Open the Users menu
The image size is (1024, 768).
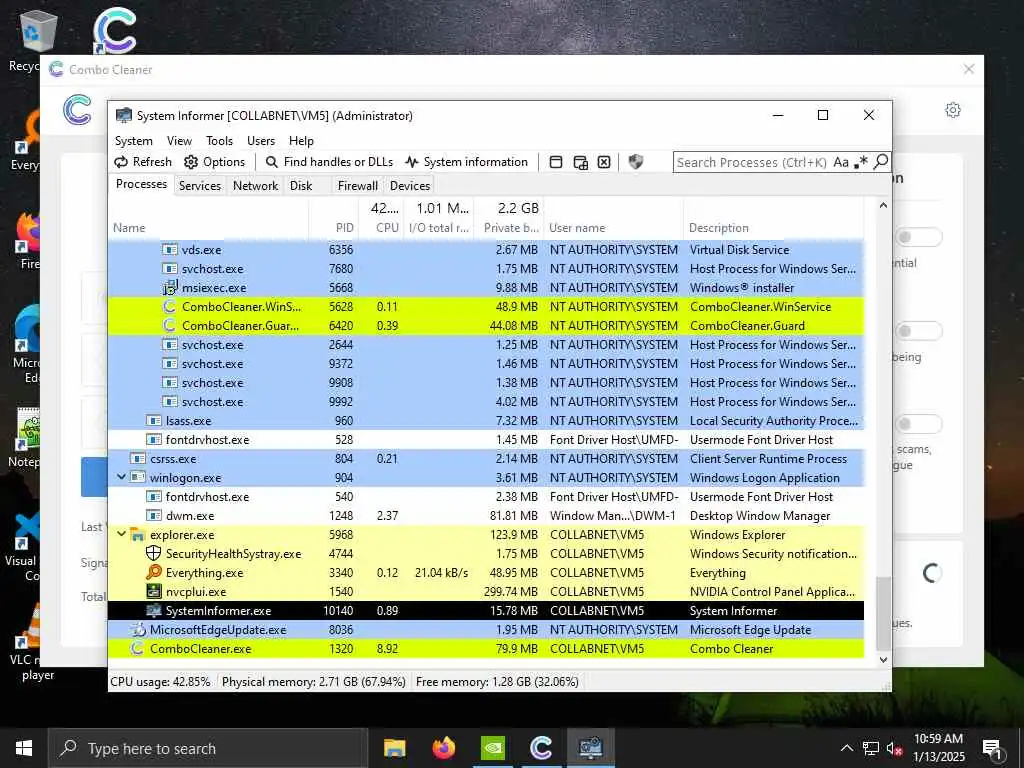coord(261,141)
